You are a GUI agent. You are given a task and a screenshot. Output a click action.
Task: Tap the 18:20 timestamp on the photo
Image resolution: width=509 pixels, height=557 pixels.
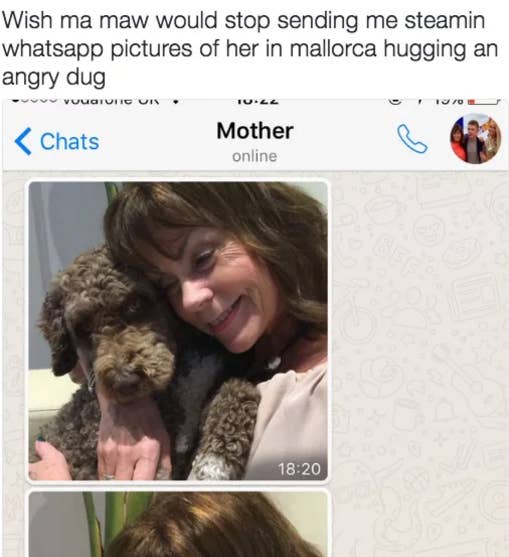click(299, 469)
